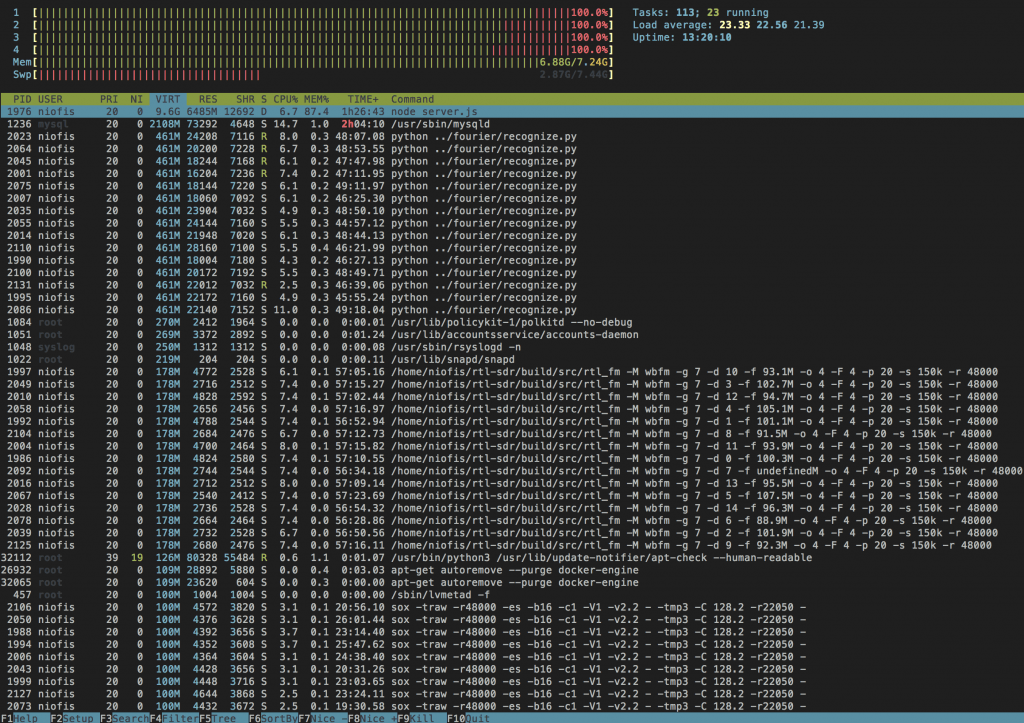Select the polkitd --no-debug process row

pyautogui.click(x=512, y=323)
